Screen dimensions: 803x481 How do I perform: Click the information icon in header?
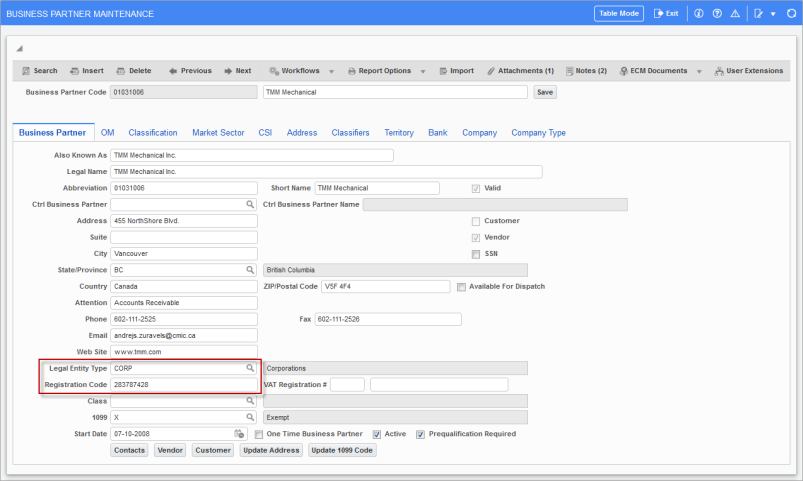click(699, 14)
